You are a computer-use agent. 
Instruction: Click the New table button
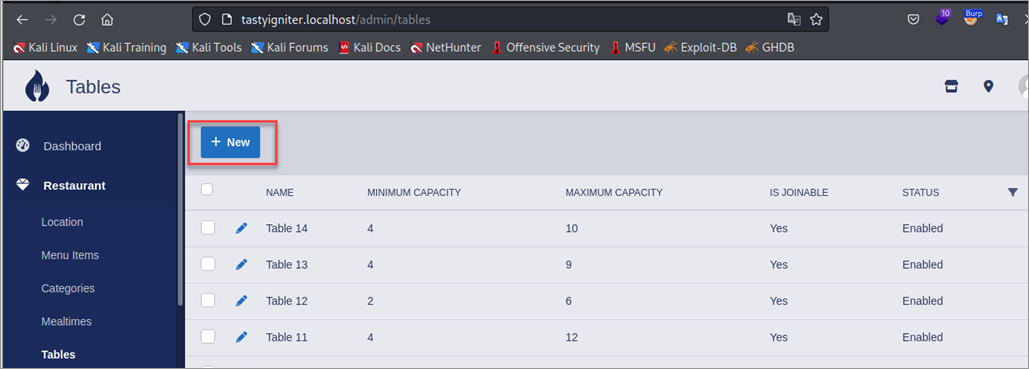pos(230,142)
